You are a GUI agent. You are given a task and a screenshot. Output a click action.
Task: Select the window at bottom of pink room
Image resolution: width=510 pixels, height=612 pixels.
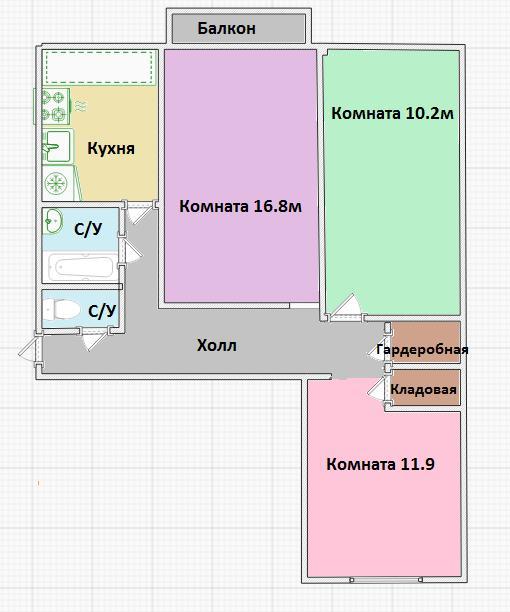(x=386, y=580)
